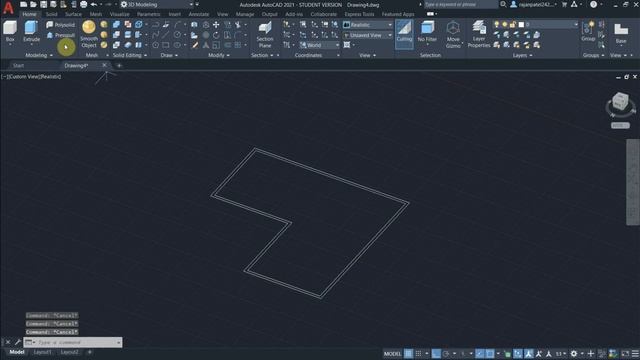Toggle Ortho mode in status bar
Image resolution: width=640 pixels, height=360 pixels.
point(436,353)
